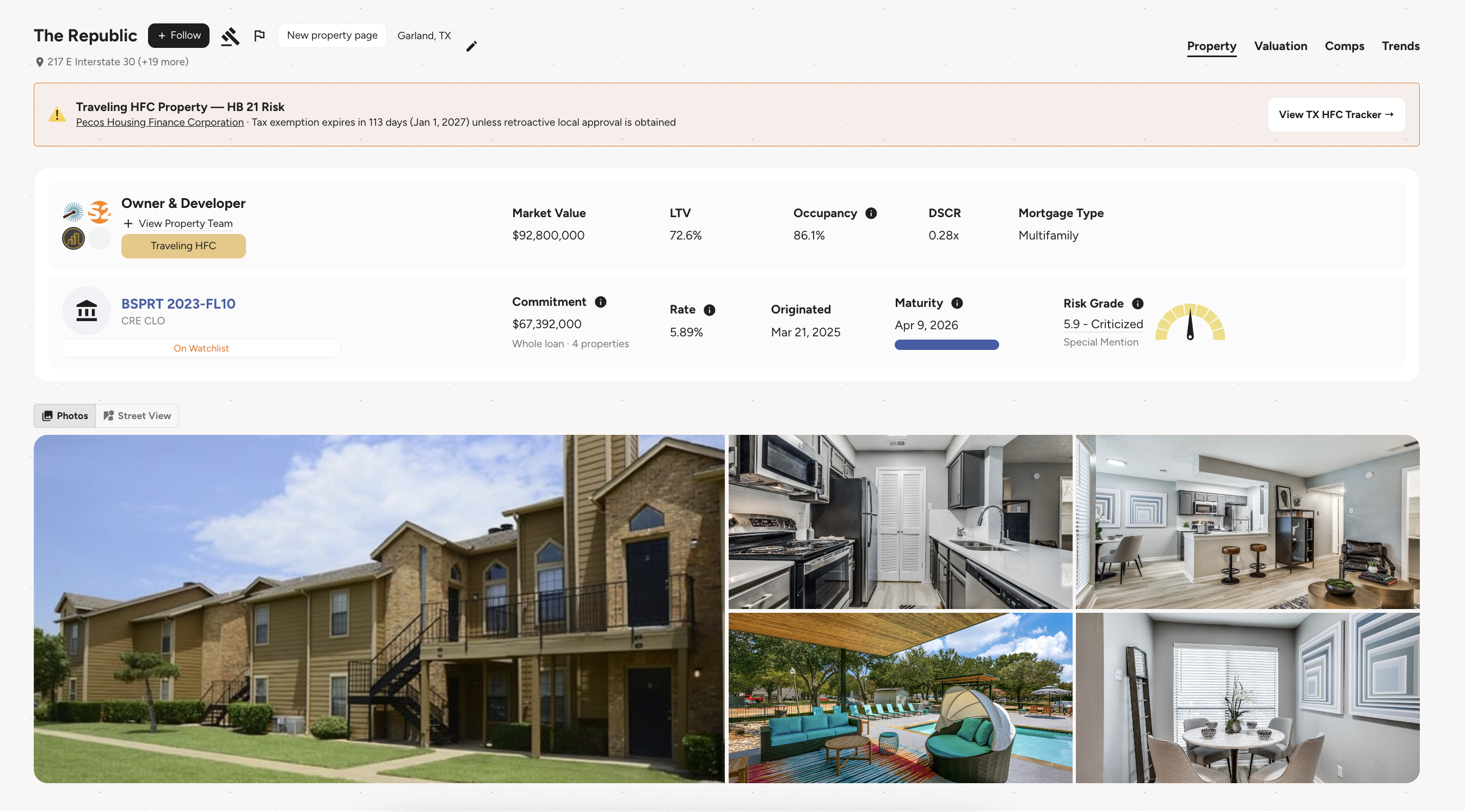Viewport: 1465px width, 812px height.
Task: Open the Risk Grade info icon
Action: pyautogui.click(x=1137, y=304)
